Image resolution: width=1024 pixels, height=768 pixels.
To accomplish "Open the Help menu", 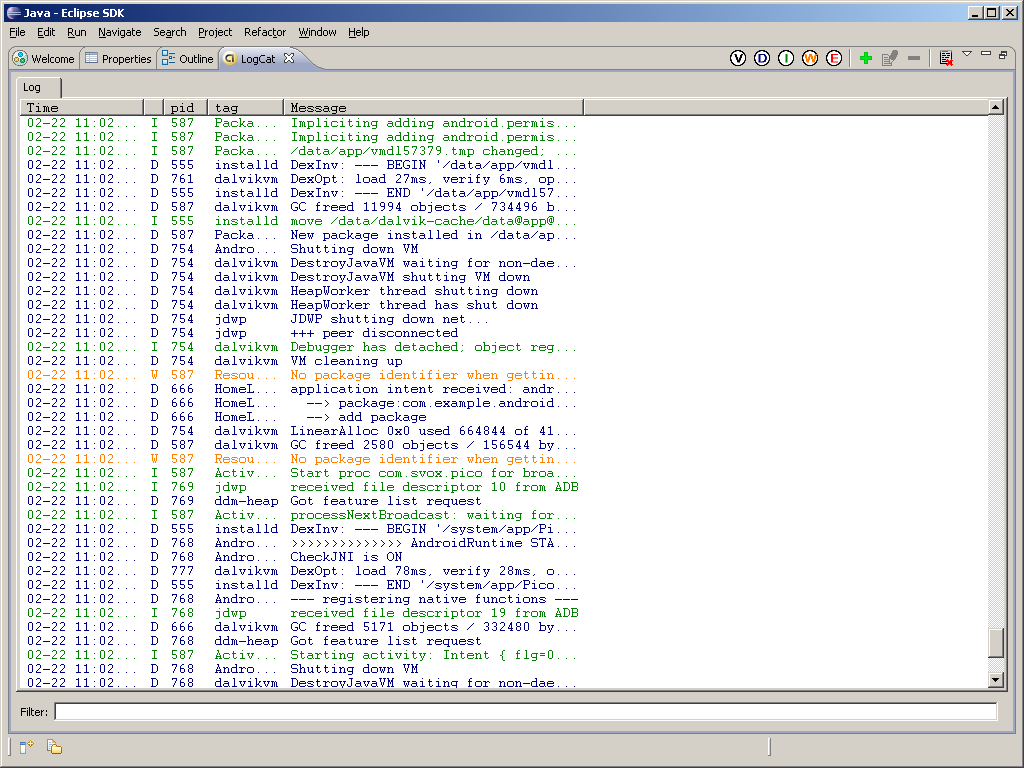I will (x=359, y=32).
